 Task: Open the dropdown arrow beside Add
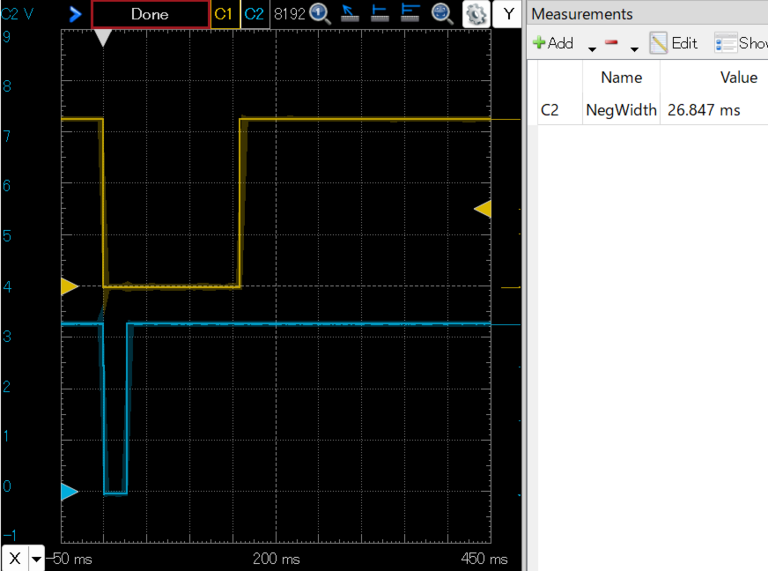[591, 48]
